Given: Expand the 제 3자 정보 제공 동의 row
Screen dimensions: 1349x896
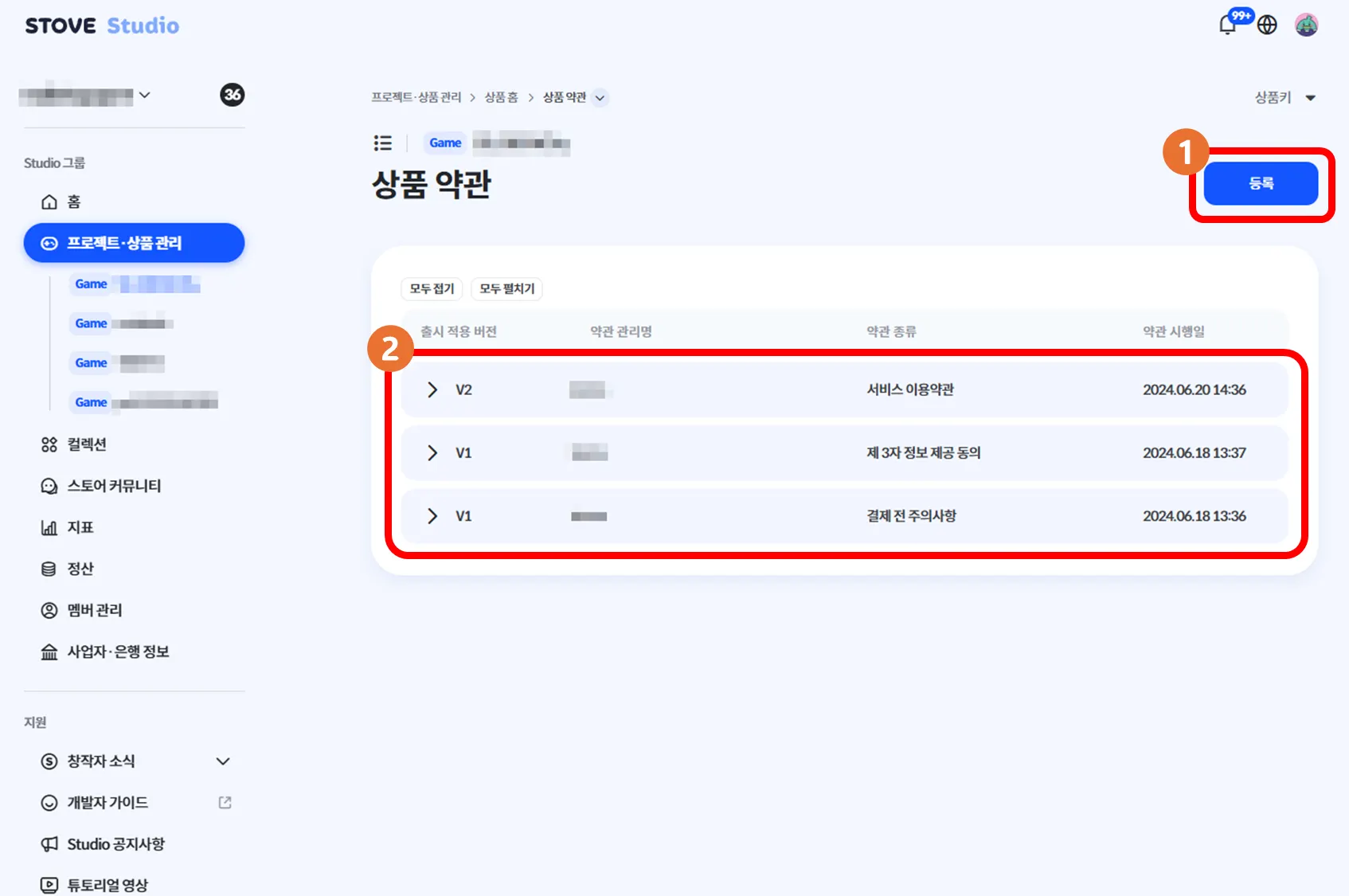Looking at the screenshot, I should tap(432, 453).
